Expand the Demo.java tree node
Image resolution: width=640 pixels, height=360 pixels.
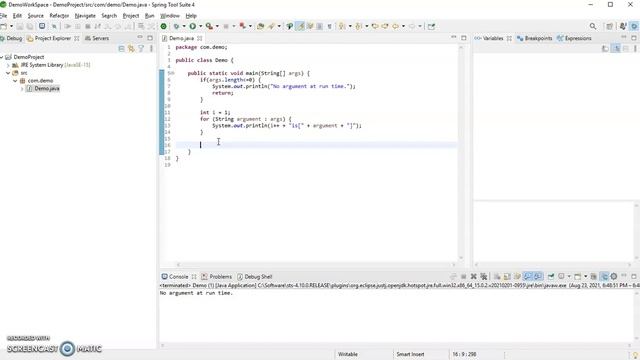(22, 89)
